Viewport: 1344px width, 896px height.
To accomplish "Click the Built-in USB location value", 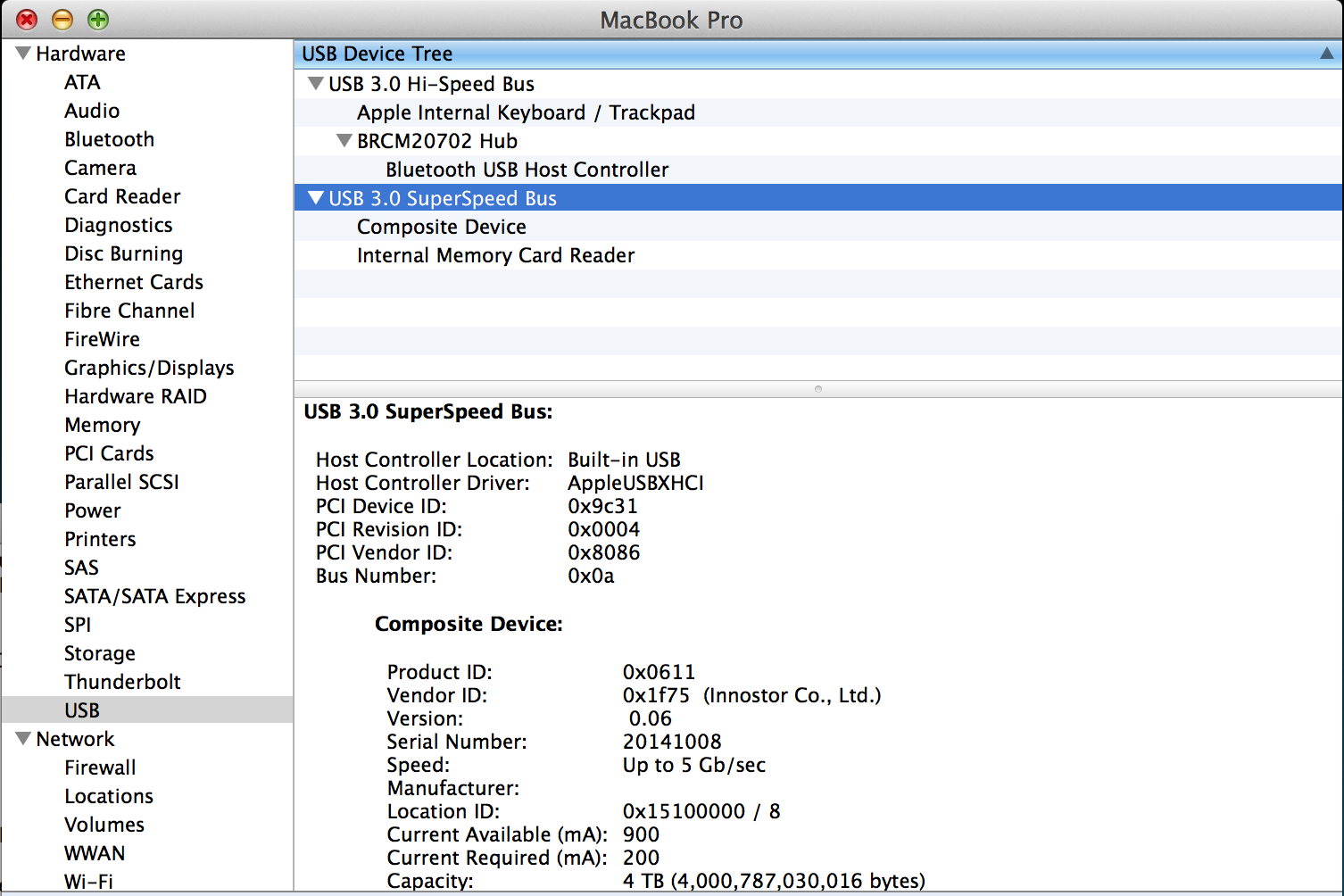I will point(624,460).
